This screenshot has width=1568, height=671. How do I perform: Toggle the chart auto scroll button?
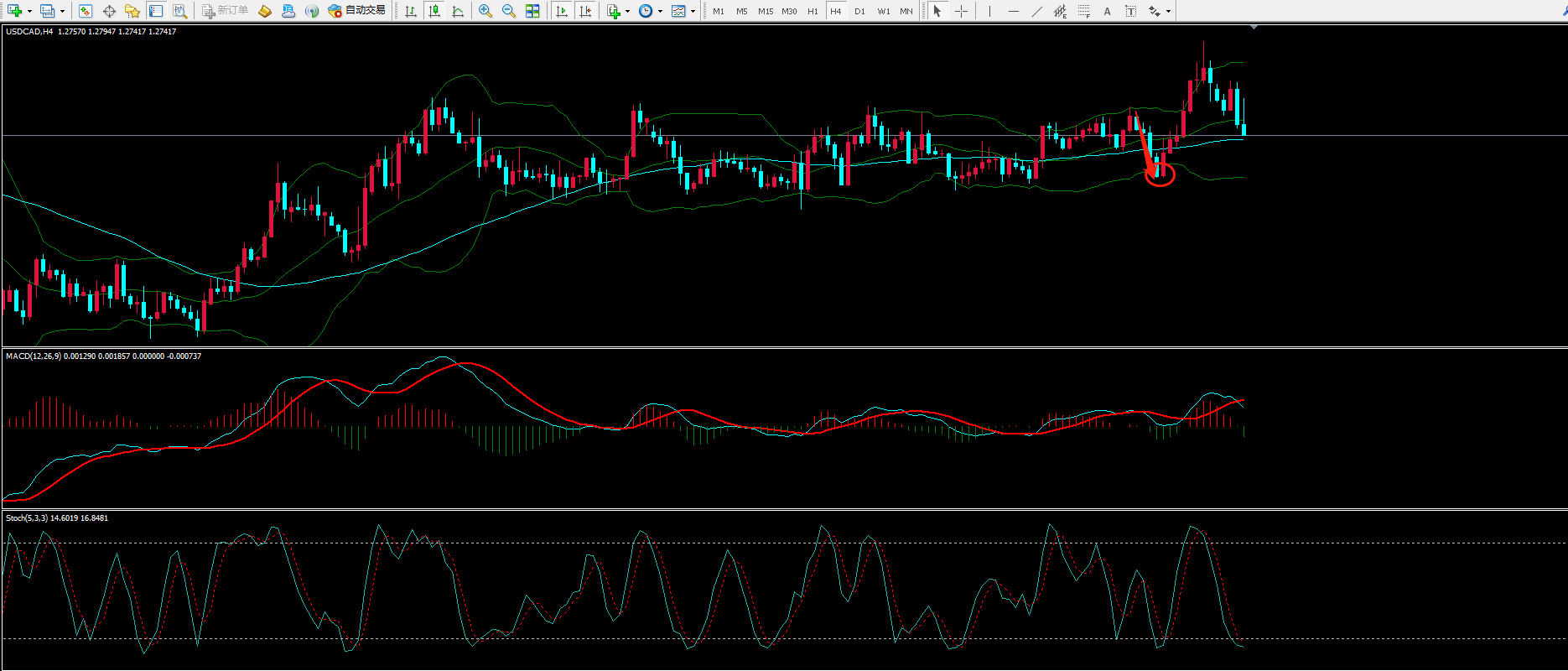coord(562,11)
